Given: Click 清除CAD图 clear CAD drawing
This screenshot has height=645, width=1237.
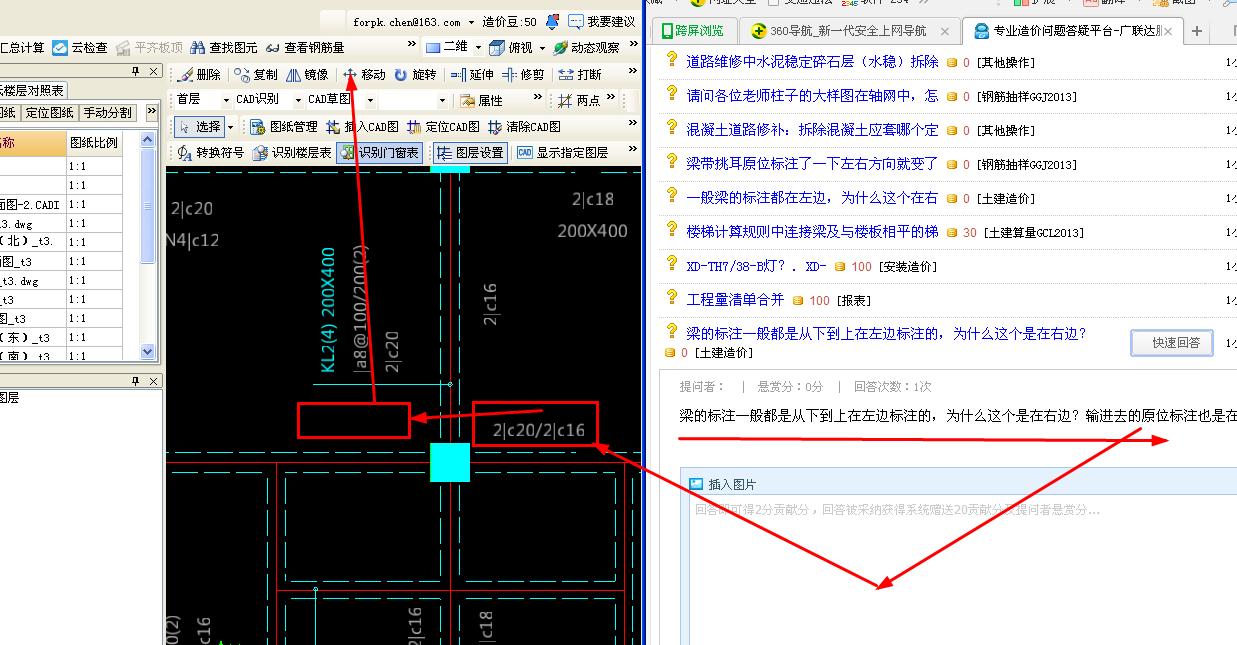Looking at the screenshot, I should (x=524, y=127).
